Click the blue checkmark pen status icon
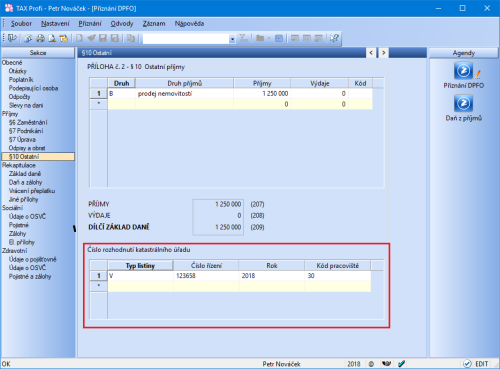500x369 pixels. point(402,364)
